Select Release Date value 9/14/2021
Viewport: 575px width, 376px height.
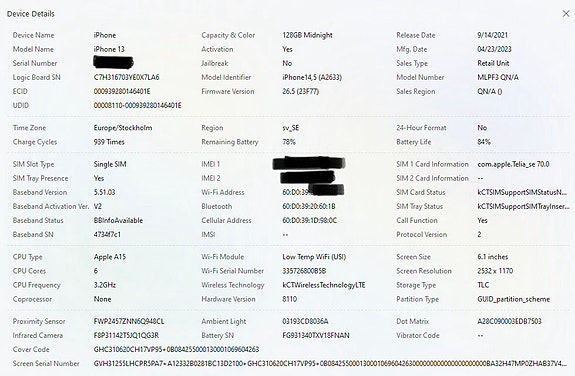(x=492, y=35)
